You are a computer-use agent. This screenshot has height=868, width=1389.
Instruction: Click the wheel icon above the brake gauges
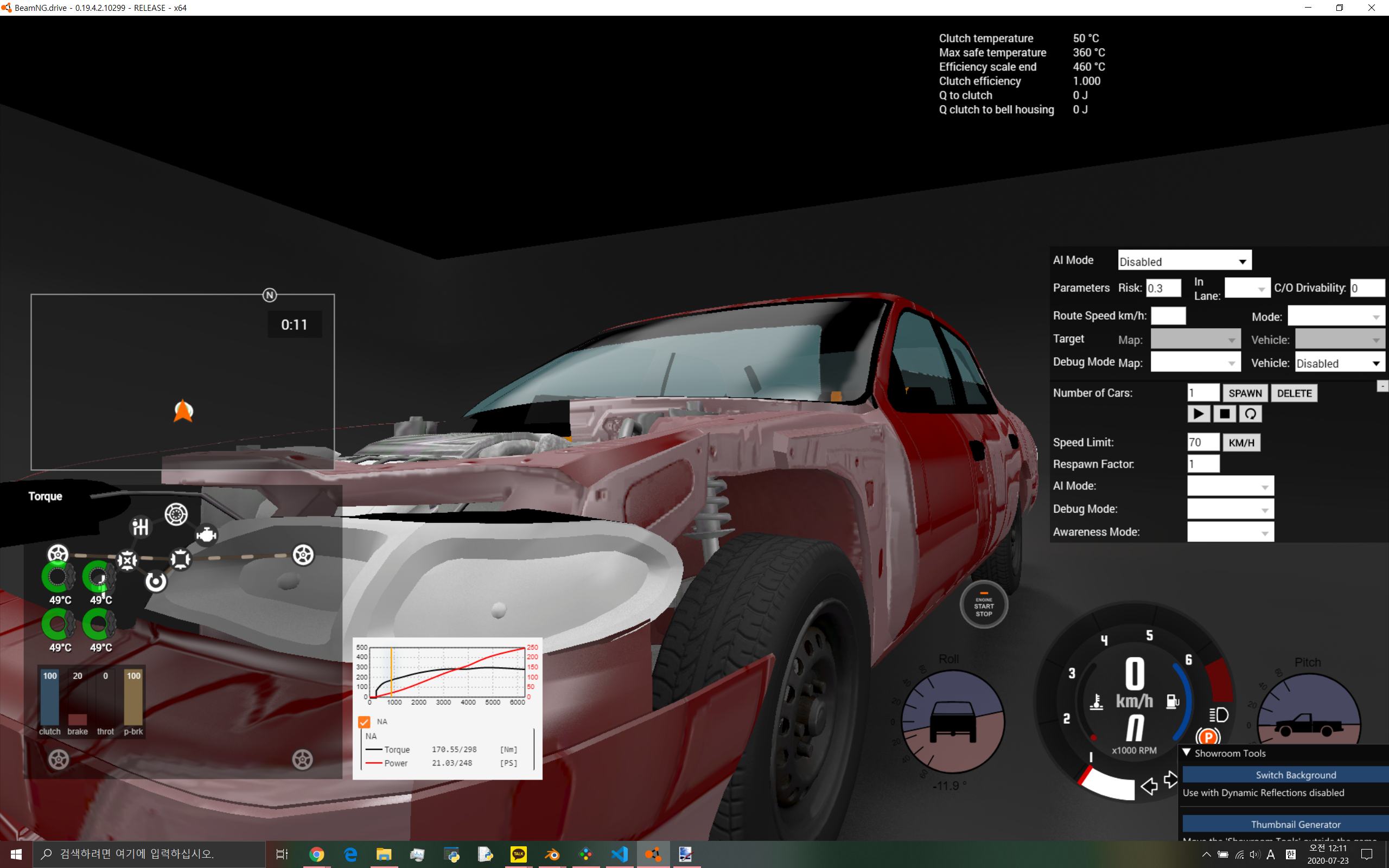point(58,554)
